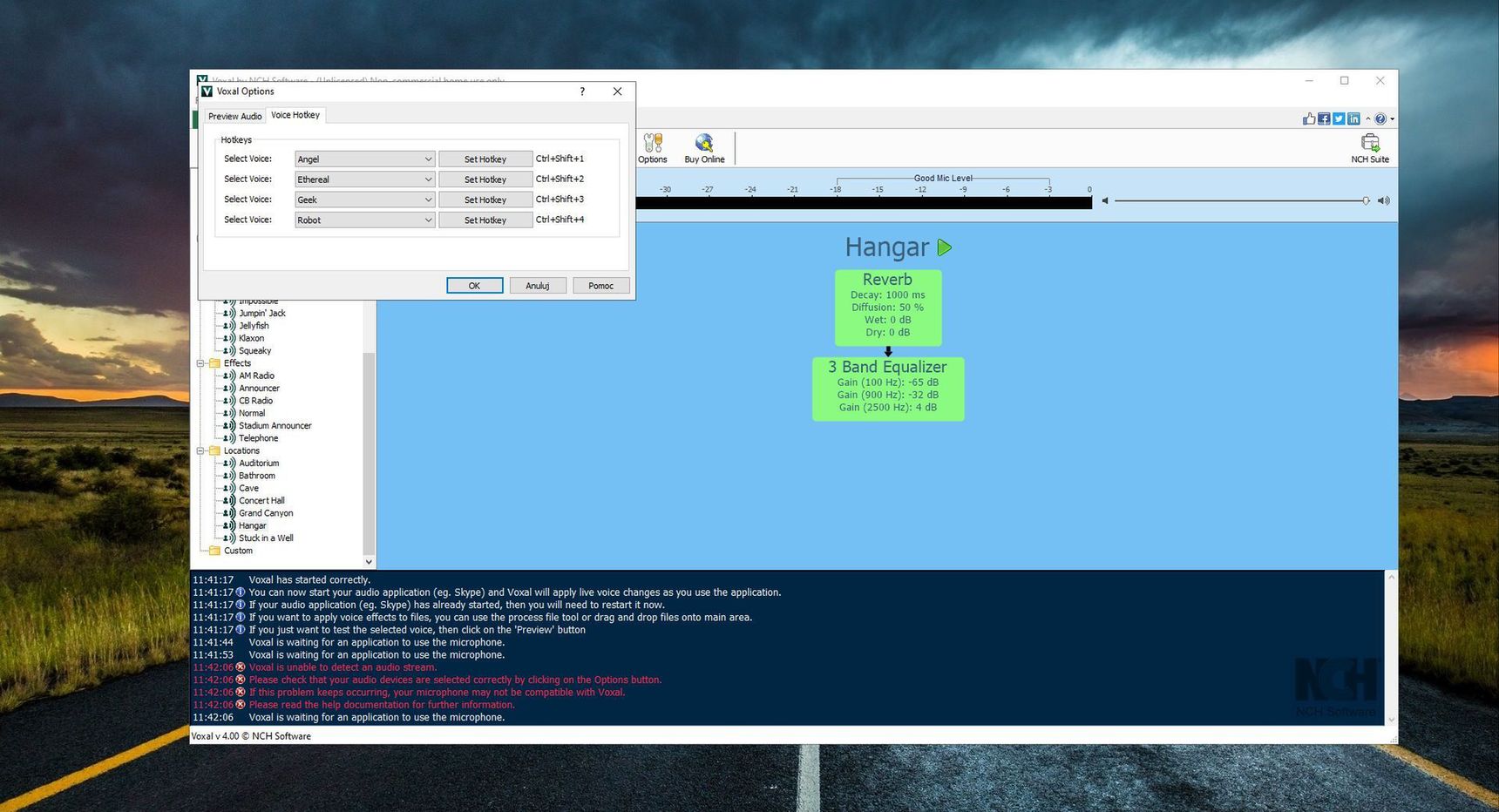Set Hotkey for the Geek voice
Image resolution: width=1499 pixels, height=812 pixels.
click(485, 200)
